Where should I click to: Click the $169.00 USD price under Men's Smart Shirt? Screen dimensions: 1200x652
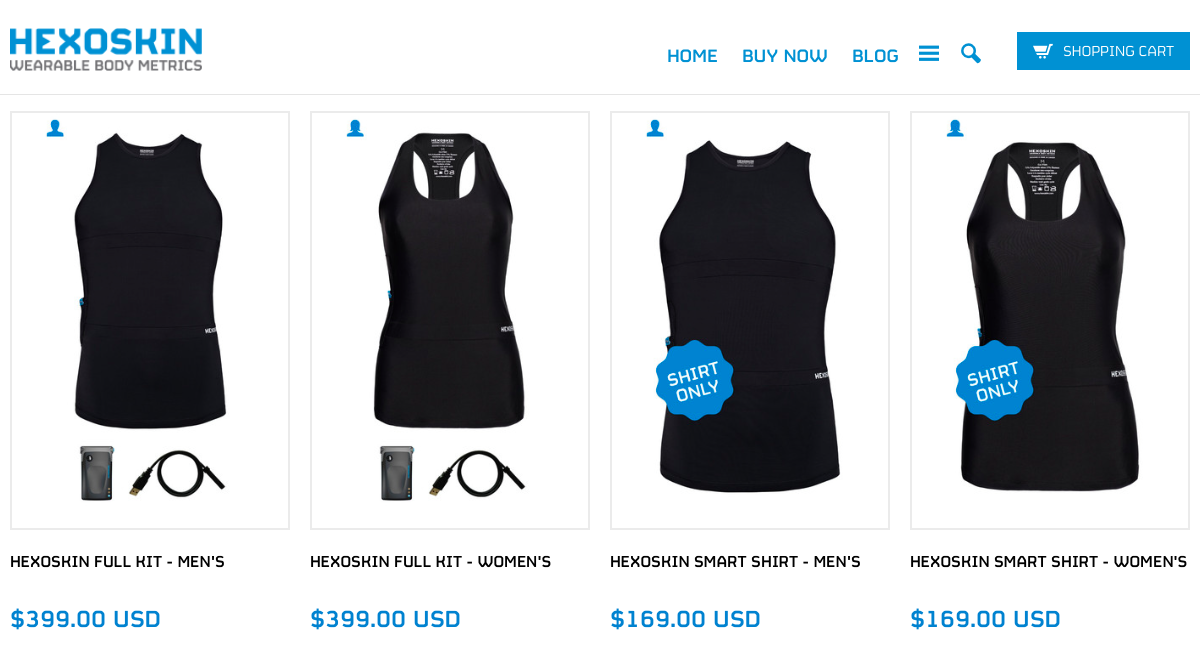point(685,619)
